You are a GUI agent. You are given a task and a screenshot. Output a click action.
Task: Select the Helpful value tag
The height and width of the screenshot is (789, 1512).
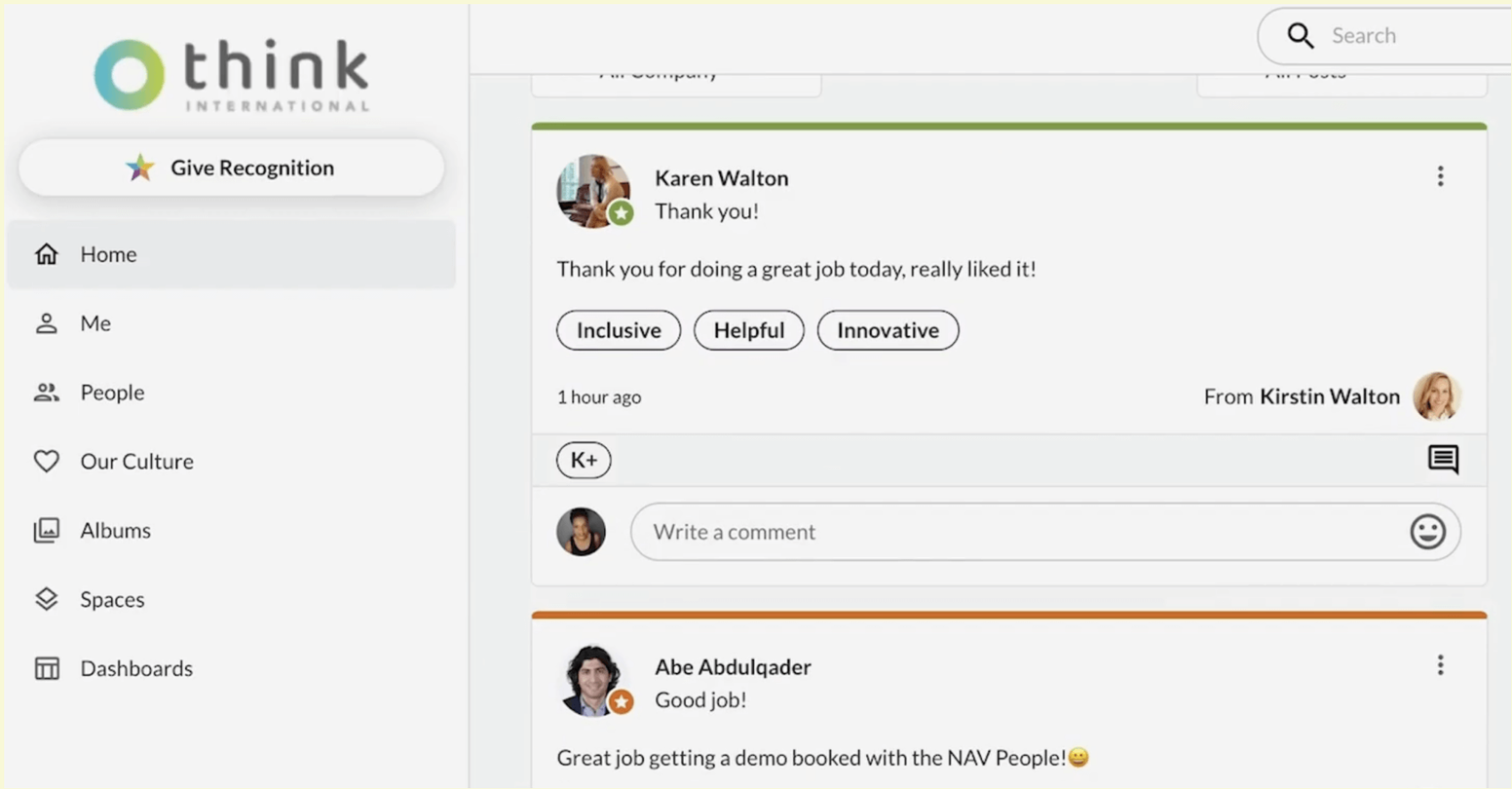[x=749, y=330]
